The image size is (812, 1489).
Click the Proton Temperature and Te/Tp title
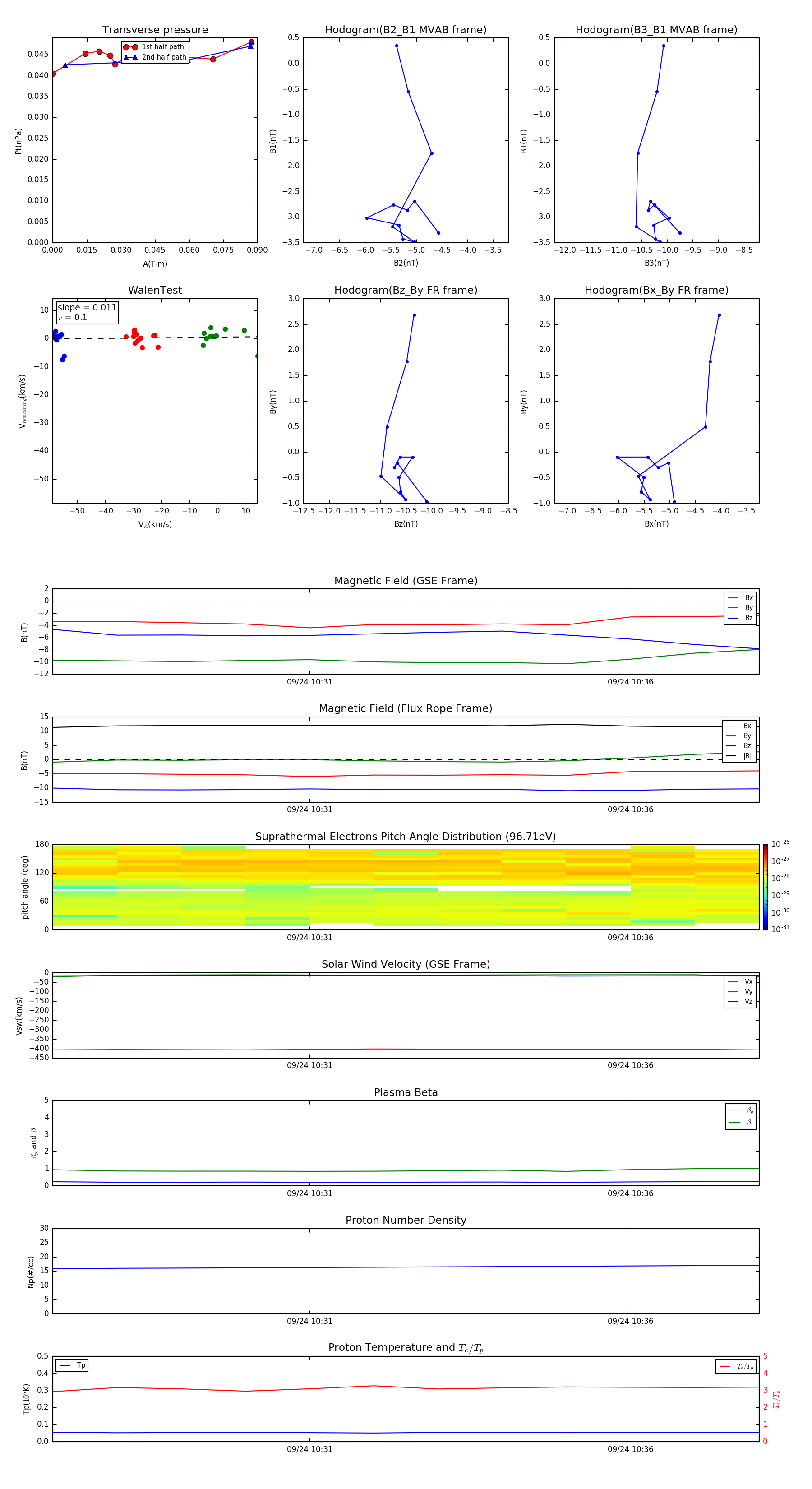click(406, 1348)
